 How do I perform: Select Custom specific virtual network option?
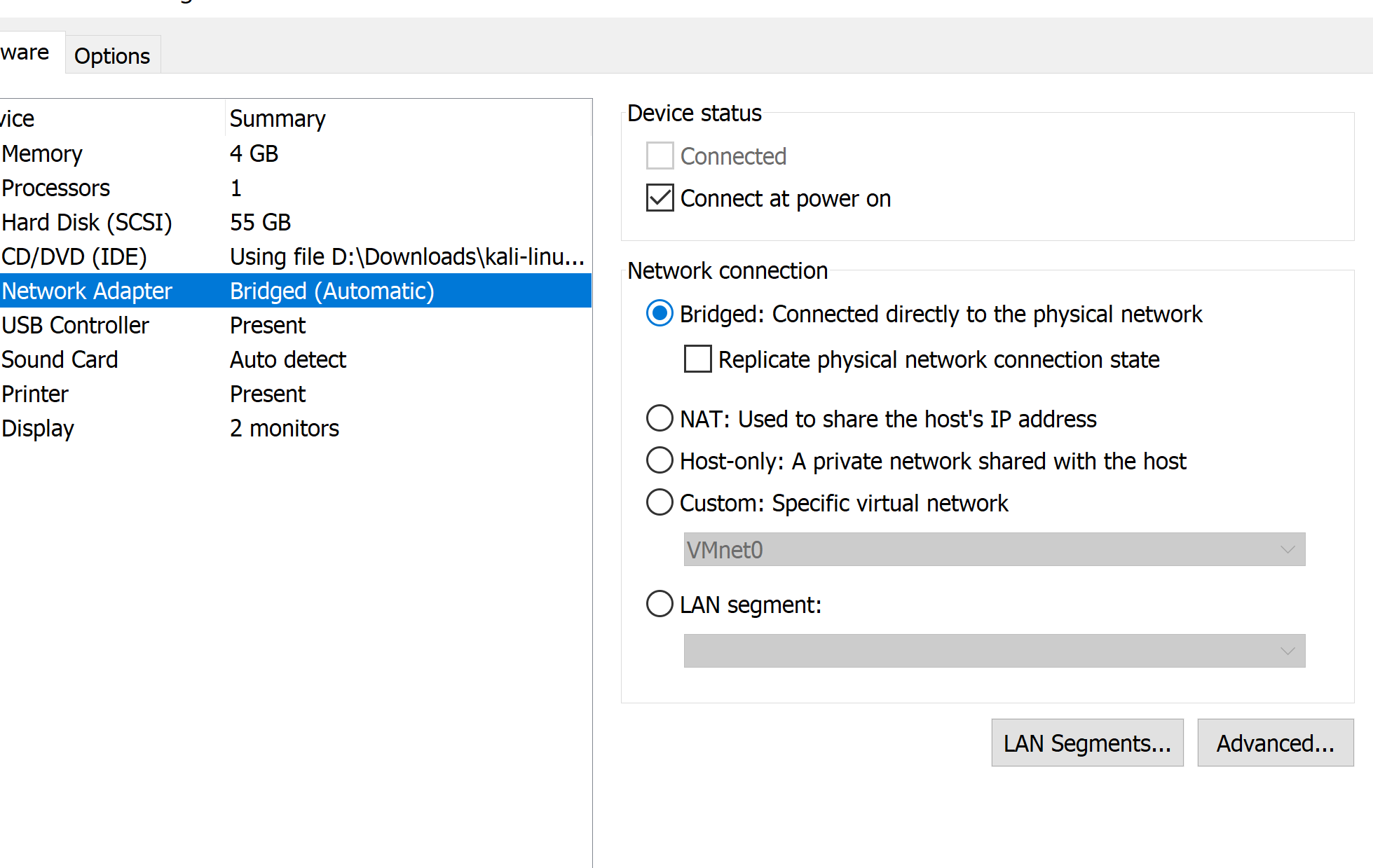pyautogui.click(x=660, y=502)
